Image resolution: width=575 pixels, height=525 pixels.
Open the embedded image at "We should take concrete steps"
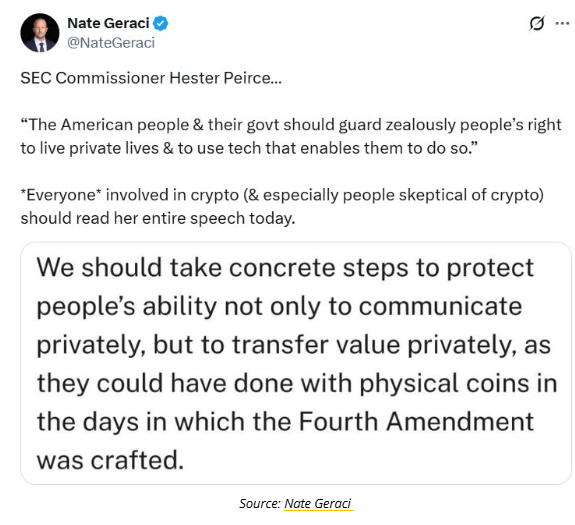pyautogui.click(x=296, y=363)
